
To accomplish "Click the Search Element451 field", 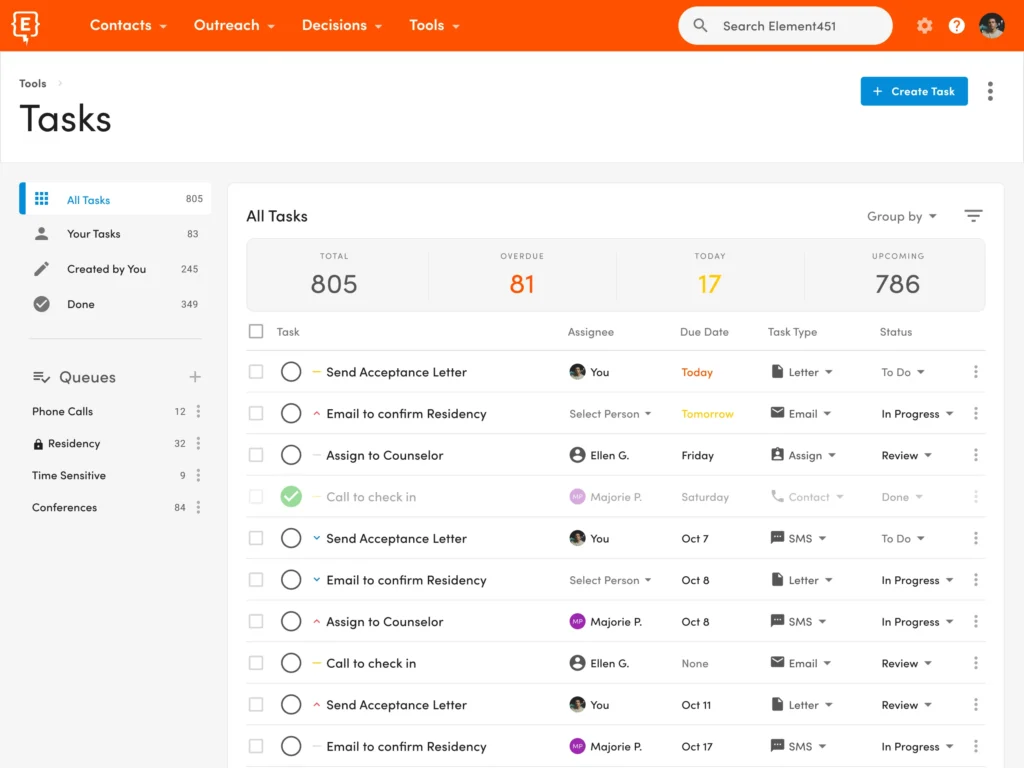I will pos(785,26).
